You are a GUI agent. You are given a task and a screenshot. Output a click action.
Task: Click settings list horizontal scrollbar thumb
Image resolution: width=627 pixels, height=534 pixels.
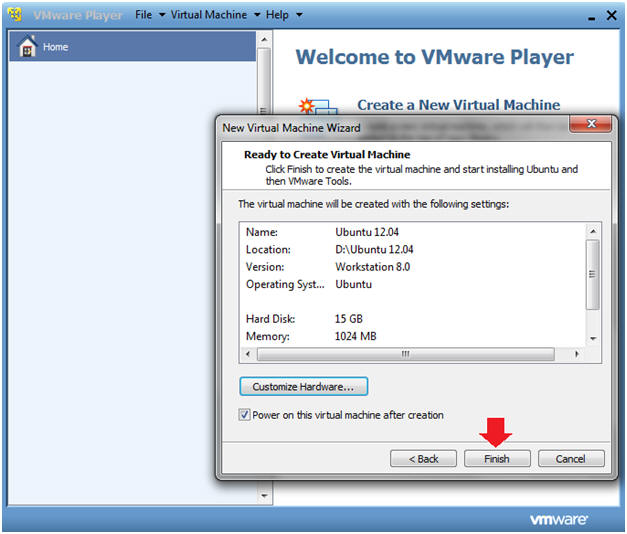click(x=405, y=354)
